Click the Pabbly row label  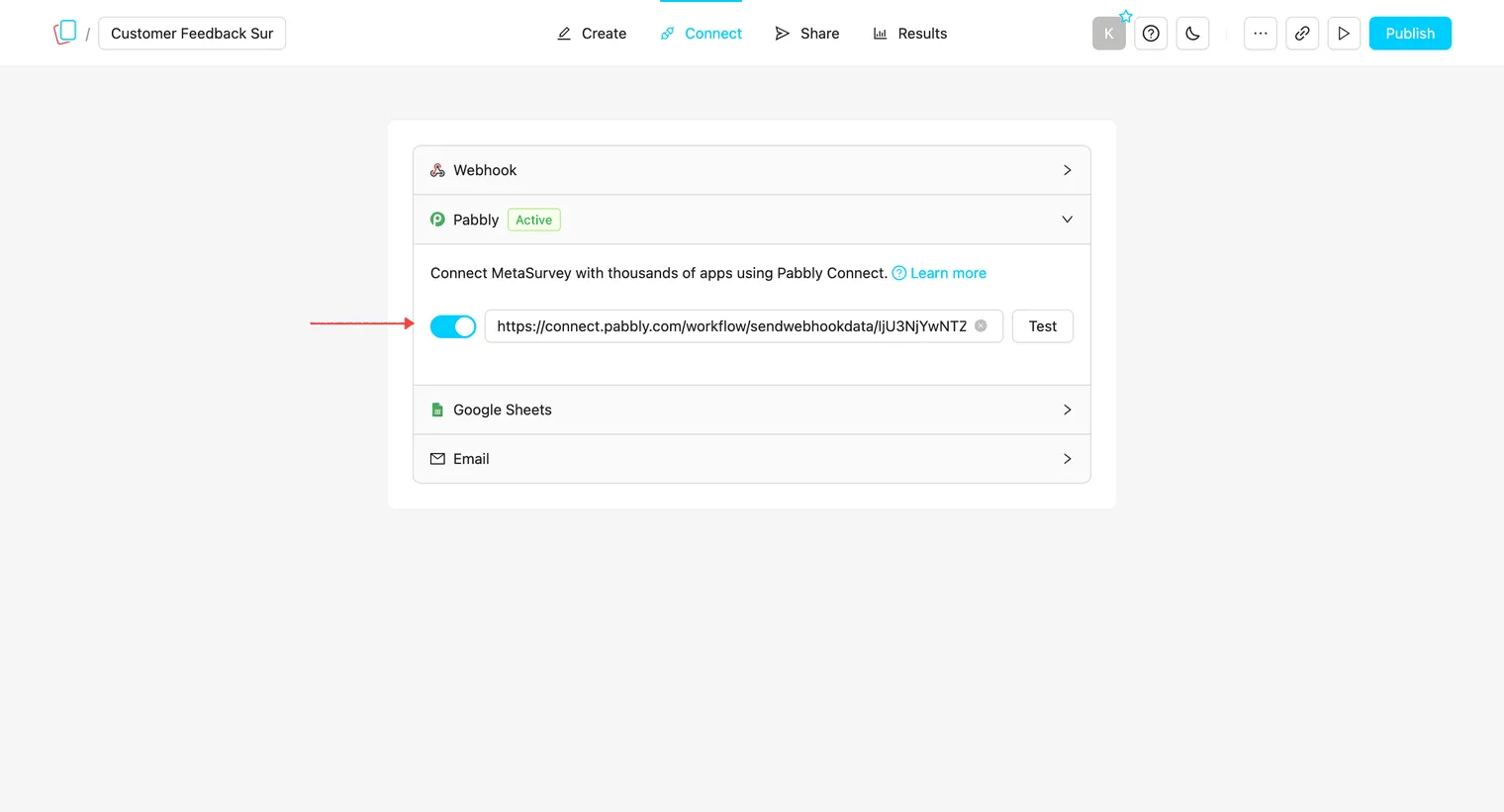tap(476, 220)
